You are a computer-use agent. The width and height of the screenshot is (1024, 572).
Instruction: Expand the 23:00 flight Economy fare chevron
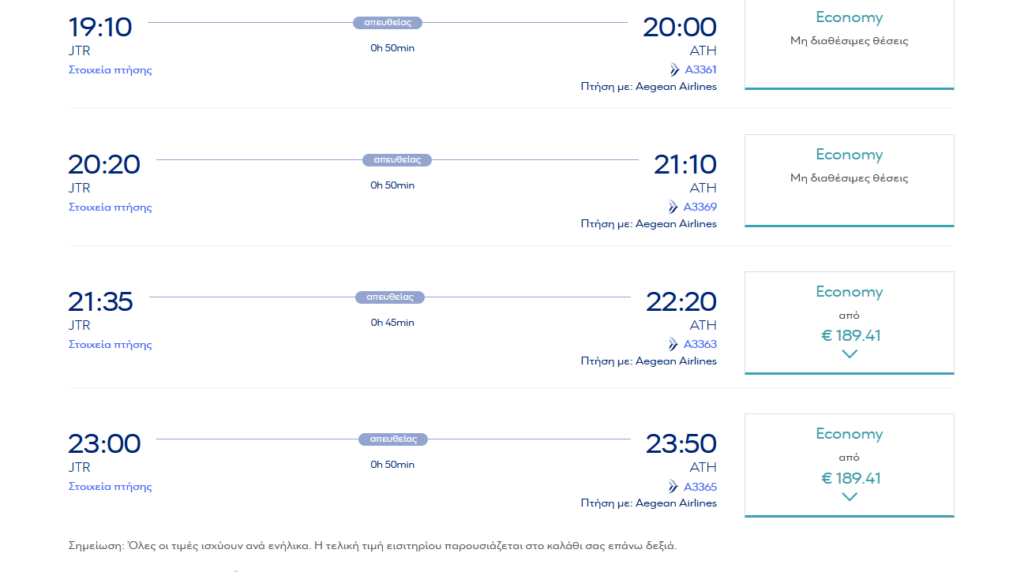(x=849, y=497)
